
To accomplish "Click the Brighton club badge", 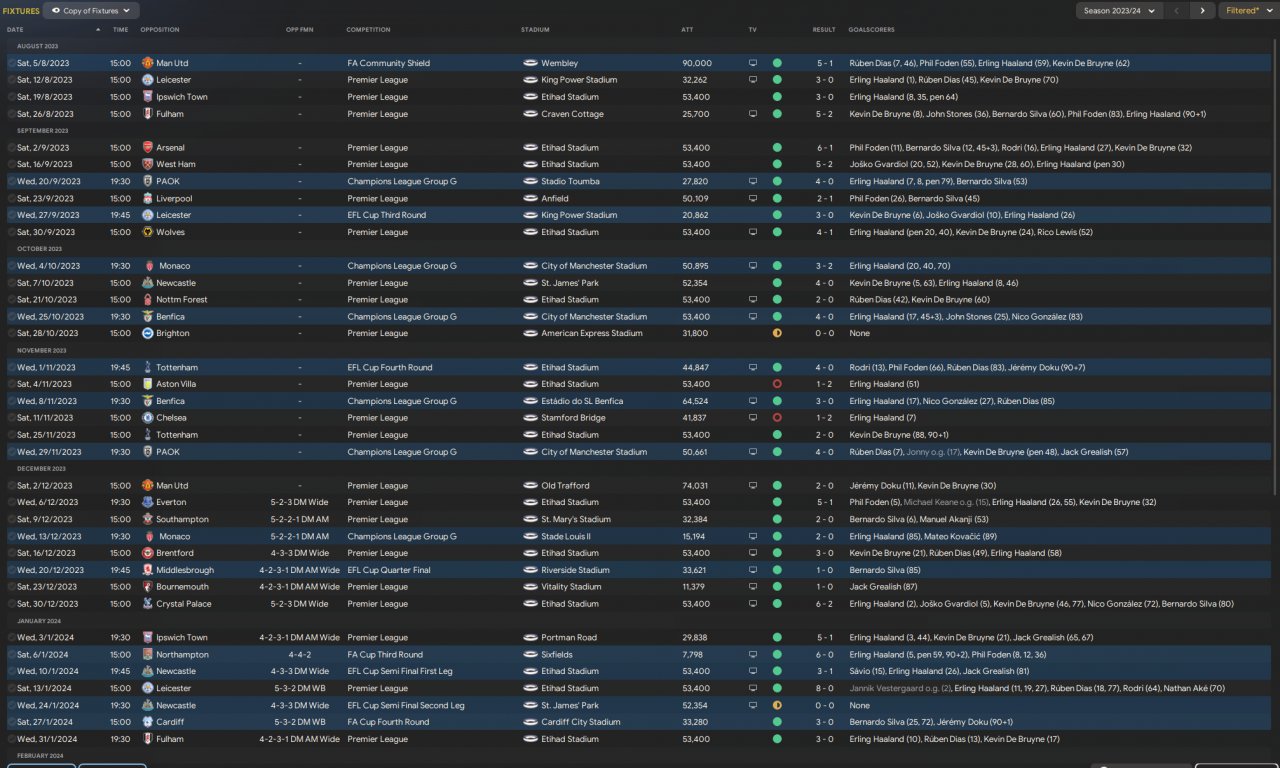I will pyautogui.click(x=148, y=333).
